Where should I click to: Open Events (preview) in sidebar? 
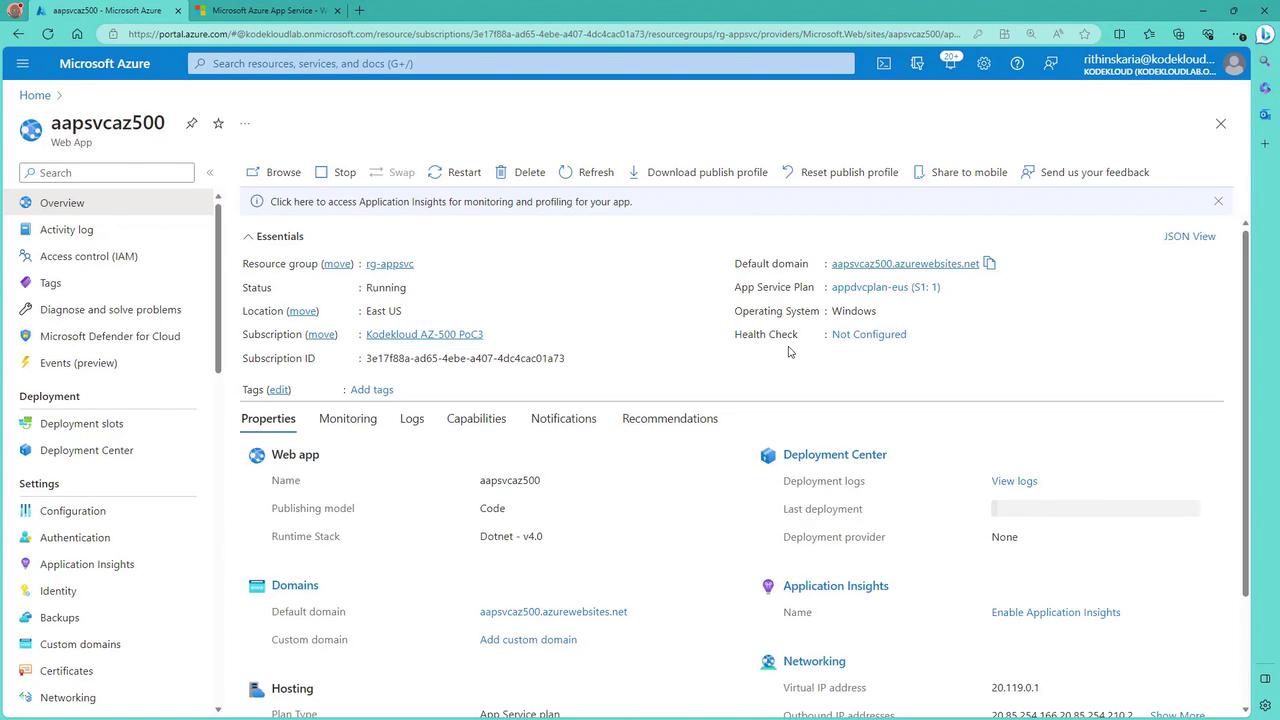click(x=108, y=363)
